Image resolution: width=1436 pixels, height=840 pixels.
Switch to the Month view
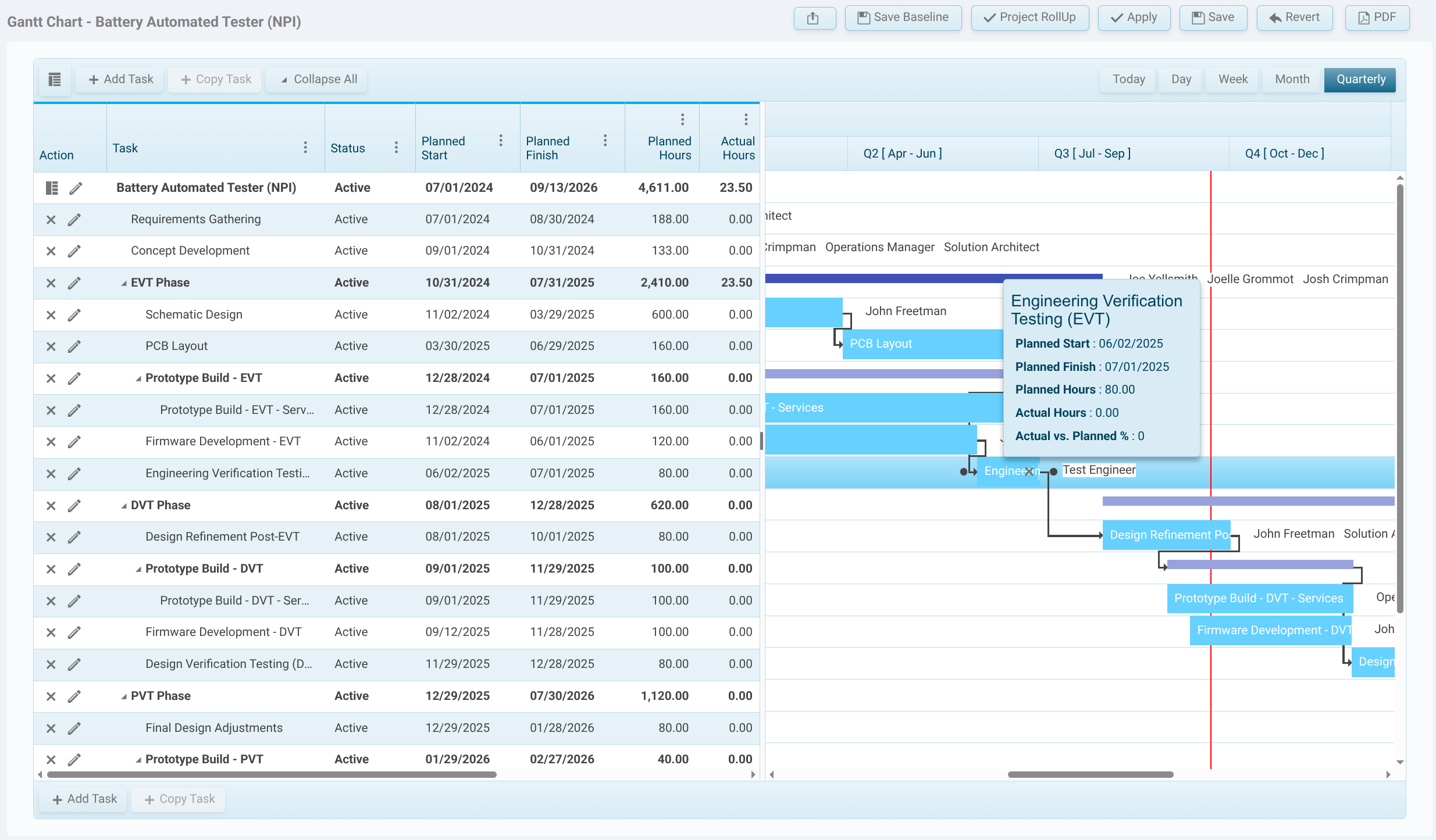point(1292,80)
